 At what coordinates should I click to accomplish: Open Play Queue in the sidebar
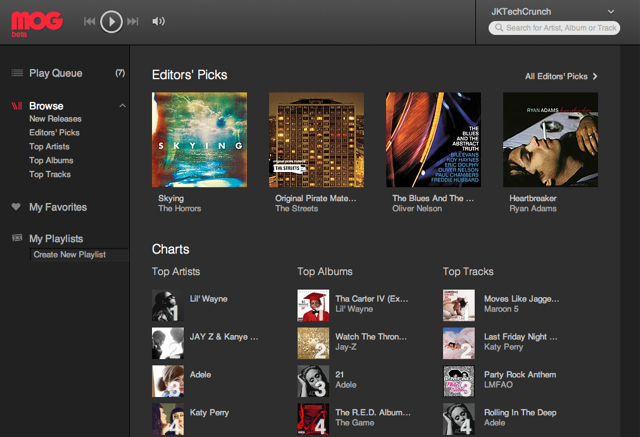click(56, 73)
